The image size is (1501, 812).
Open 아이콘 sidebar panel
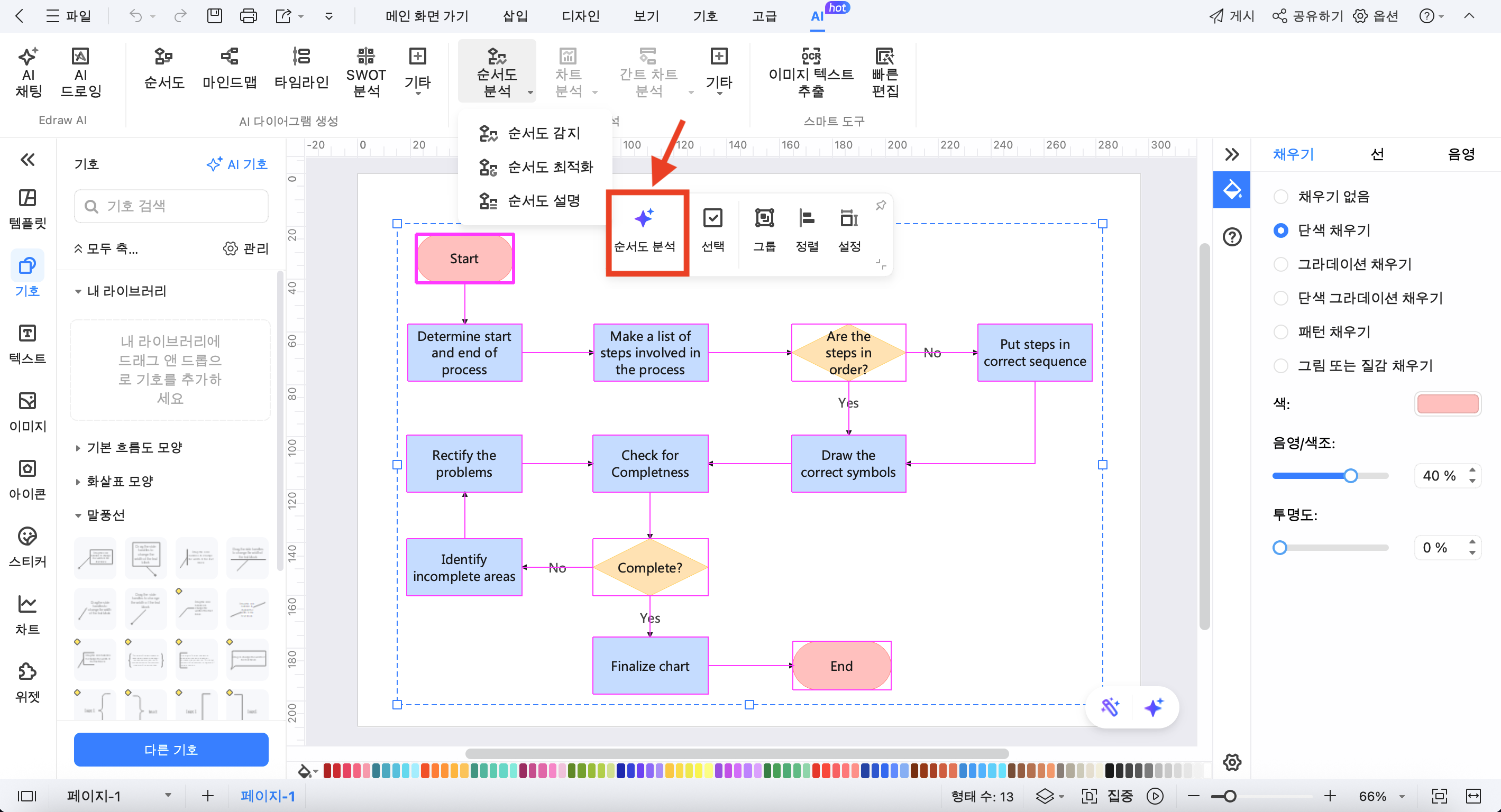tap(28, 479)
